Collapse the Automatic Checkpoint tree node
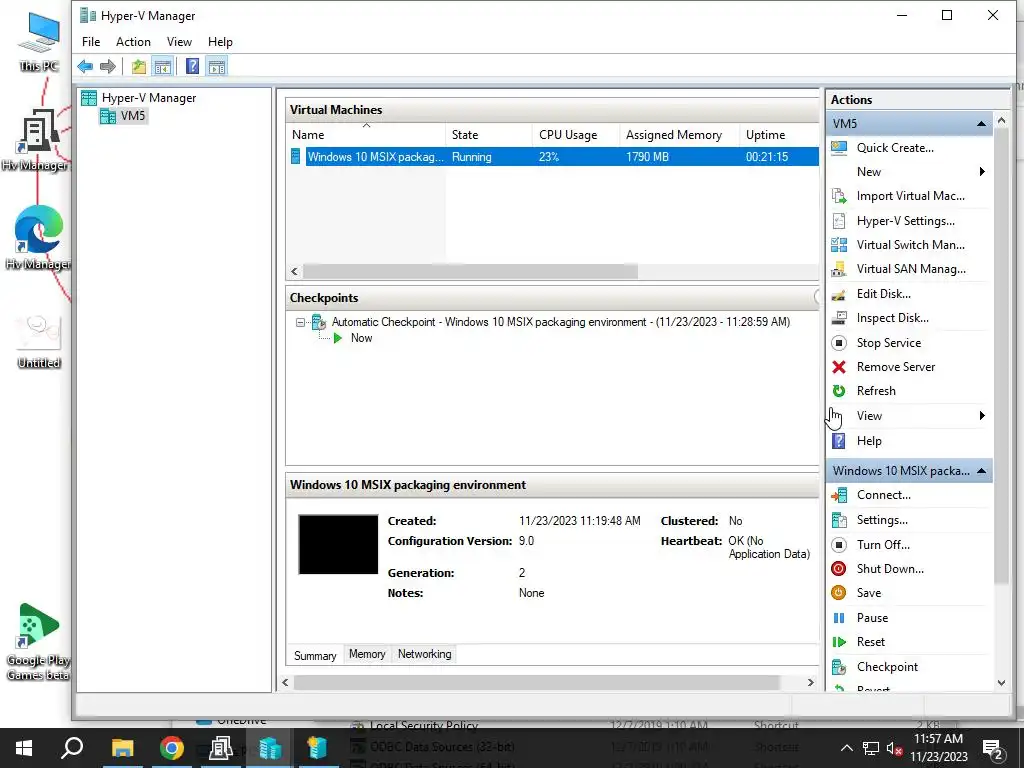 [x=300, y=322]
